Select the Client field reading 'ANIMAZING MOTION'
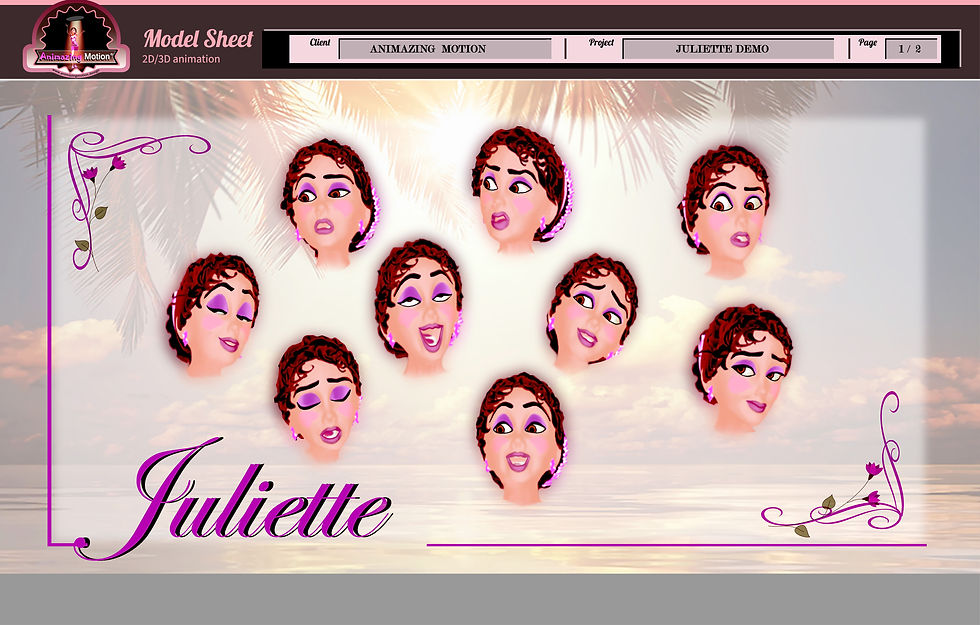The height and width of the screenshot is (625, 980). 445,49
